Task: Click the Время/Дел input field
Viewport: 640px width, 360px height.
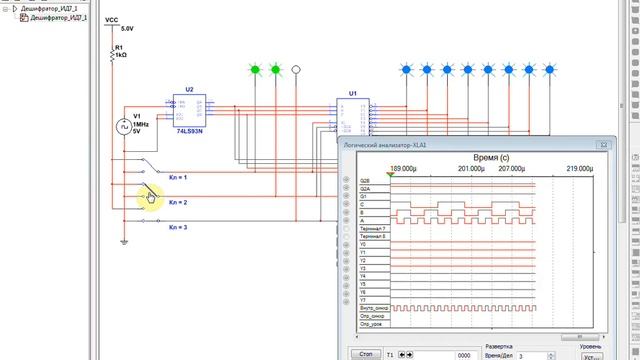Action: [531, 356]
